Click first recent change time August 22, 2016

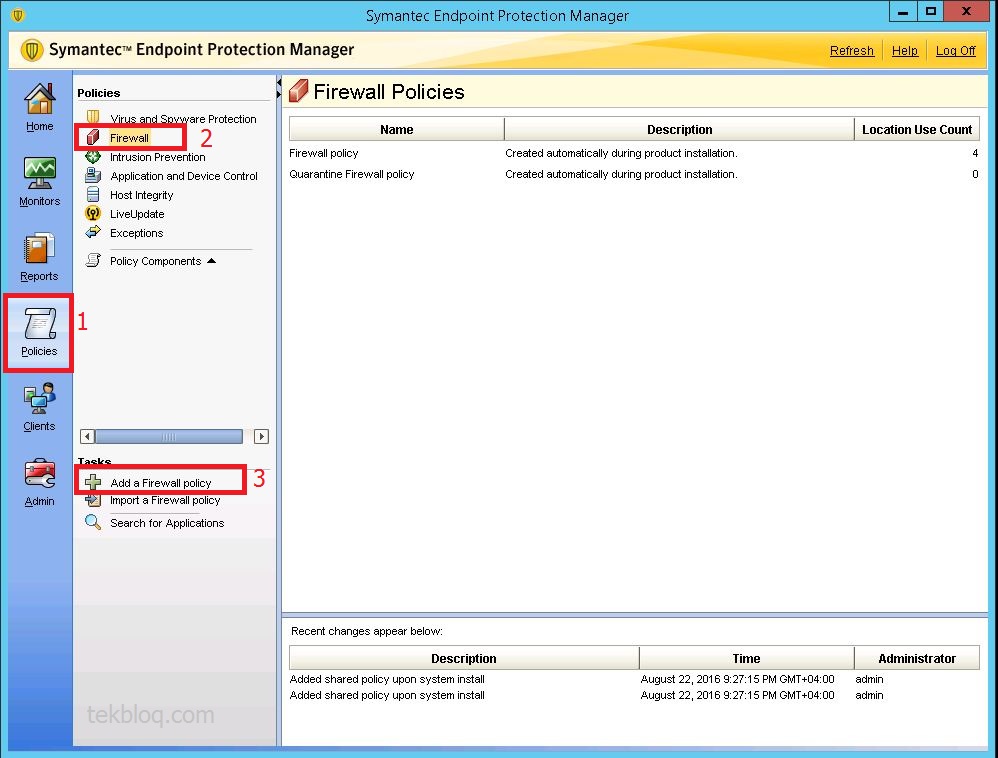[x=737, y=679]
